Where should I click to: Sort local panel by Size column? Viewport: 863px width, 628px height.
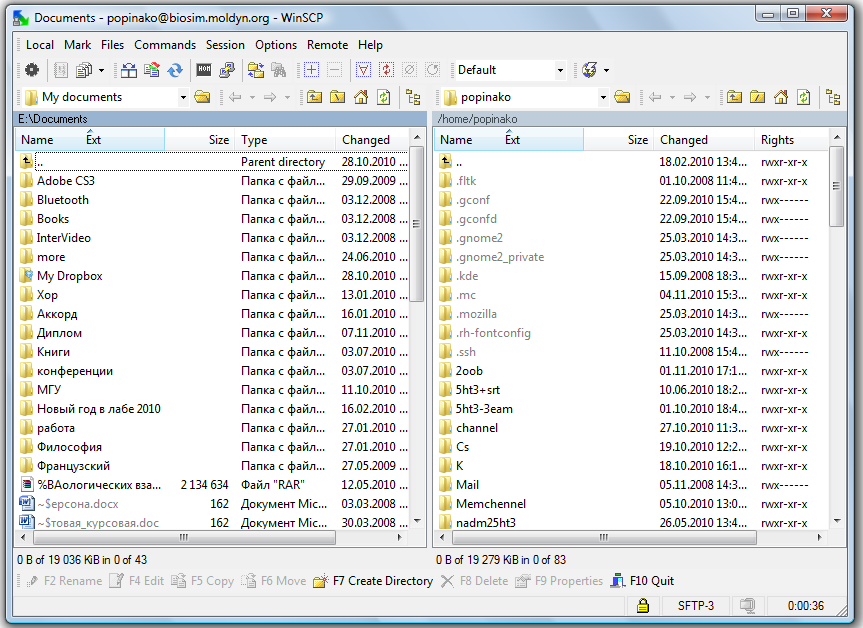[200, 140]
